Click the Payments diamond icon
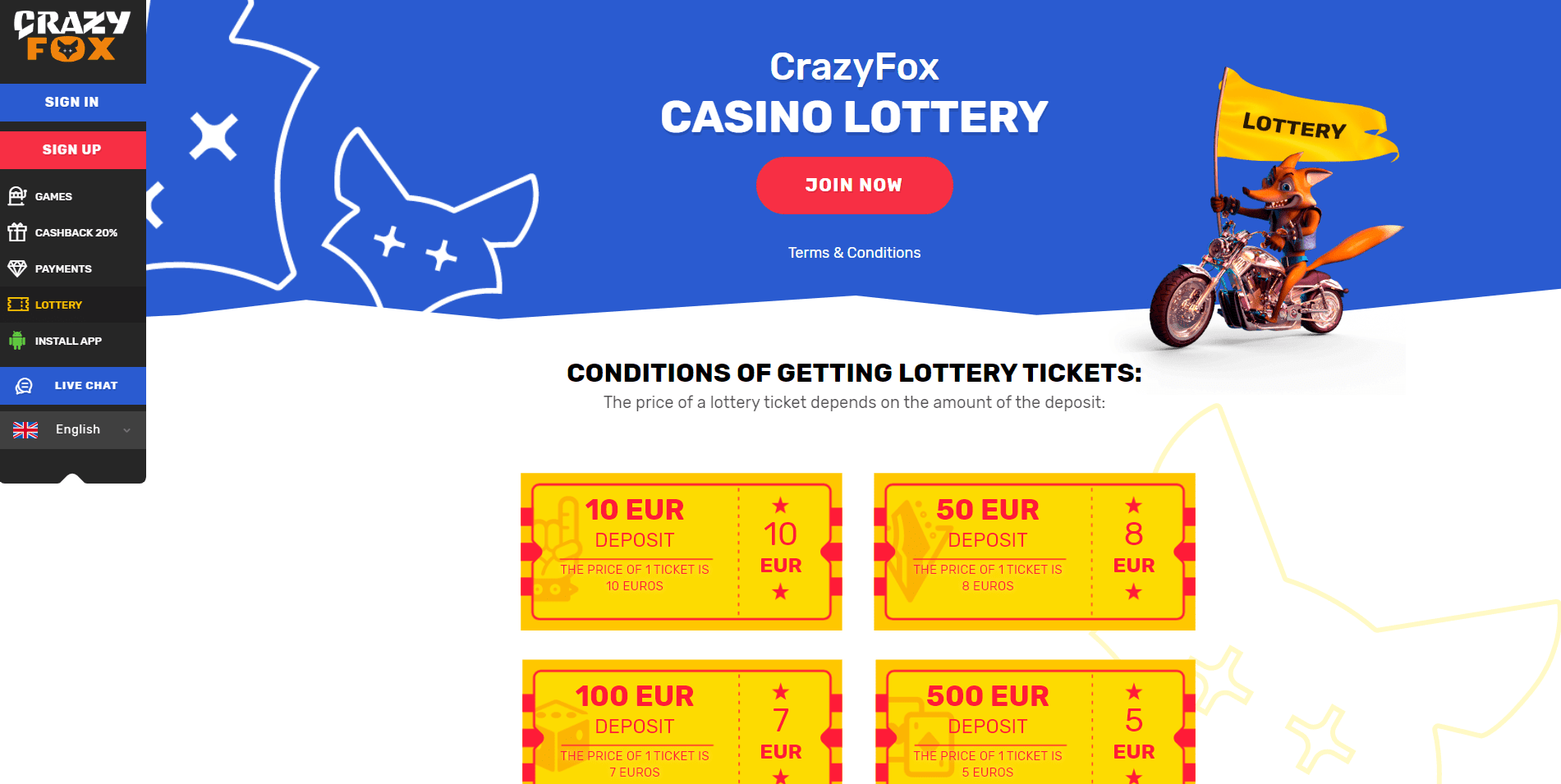 point(17,268)
